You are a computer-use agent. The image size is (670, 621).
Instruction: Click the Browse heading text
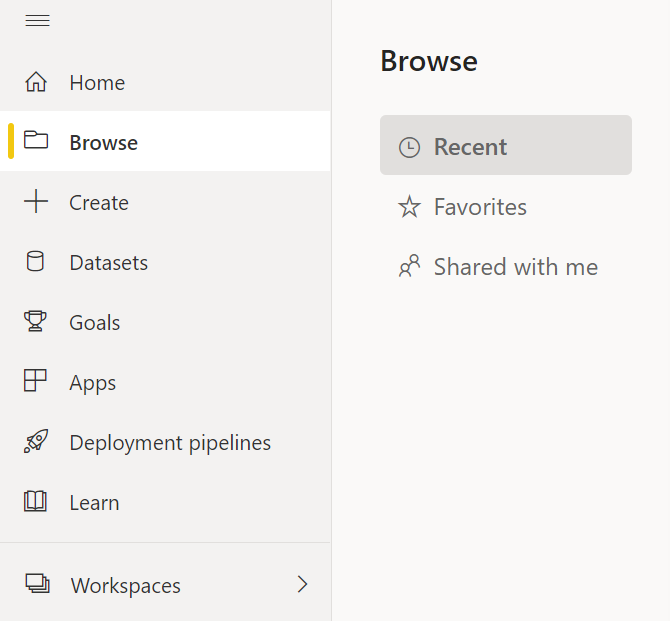pos(429,61)
